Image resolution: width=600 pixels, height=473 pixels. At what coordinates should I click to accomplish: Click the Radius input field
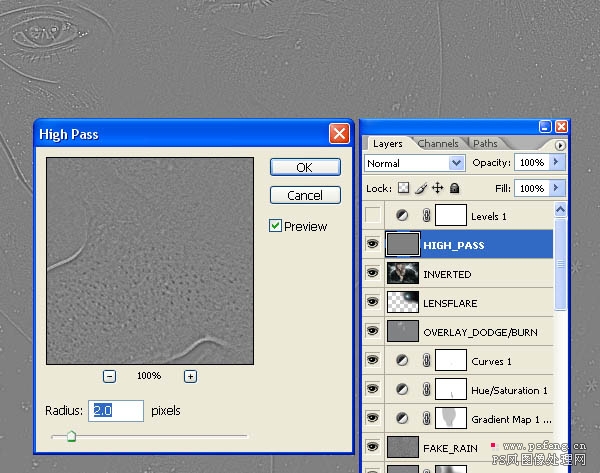pos(116,411)
